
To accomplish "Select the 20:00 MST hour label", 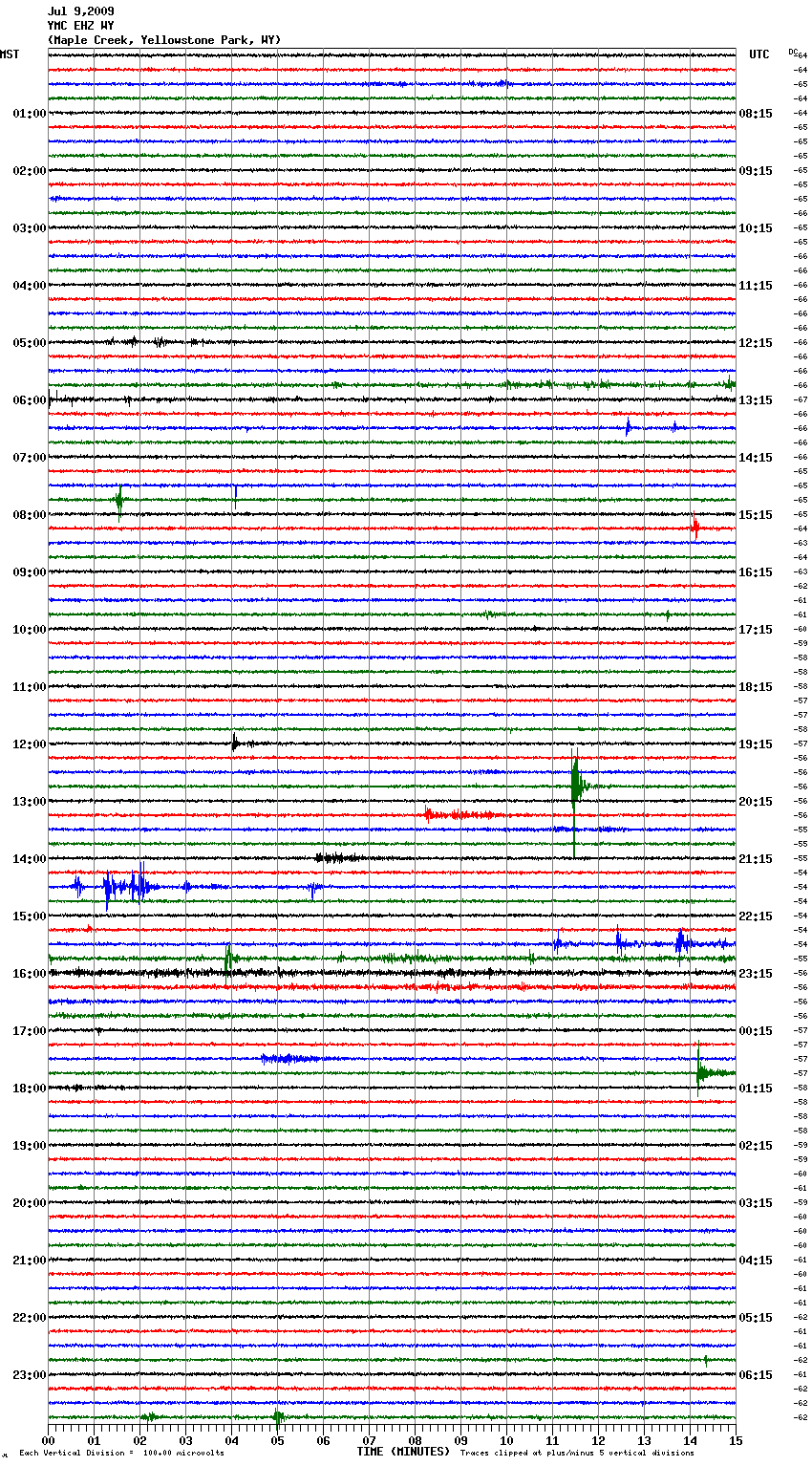I will (30, 1203).
